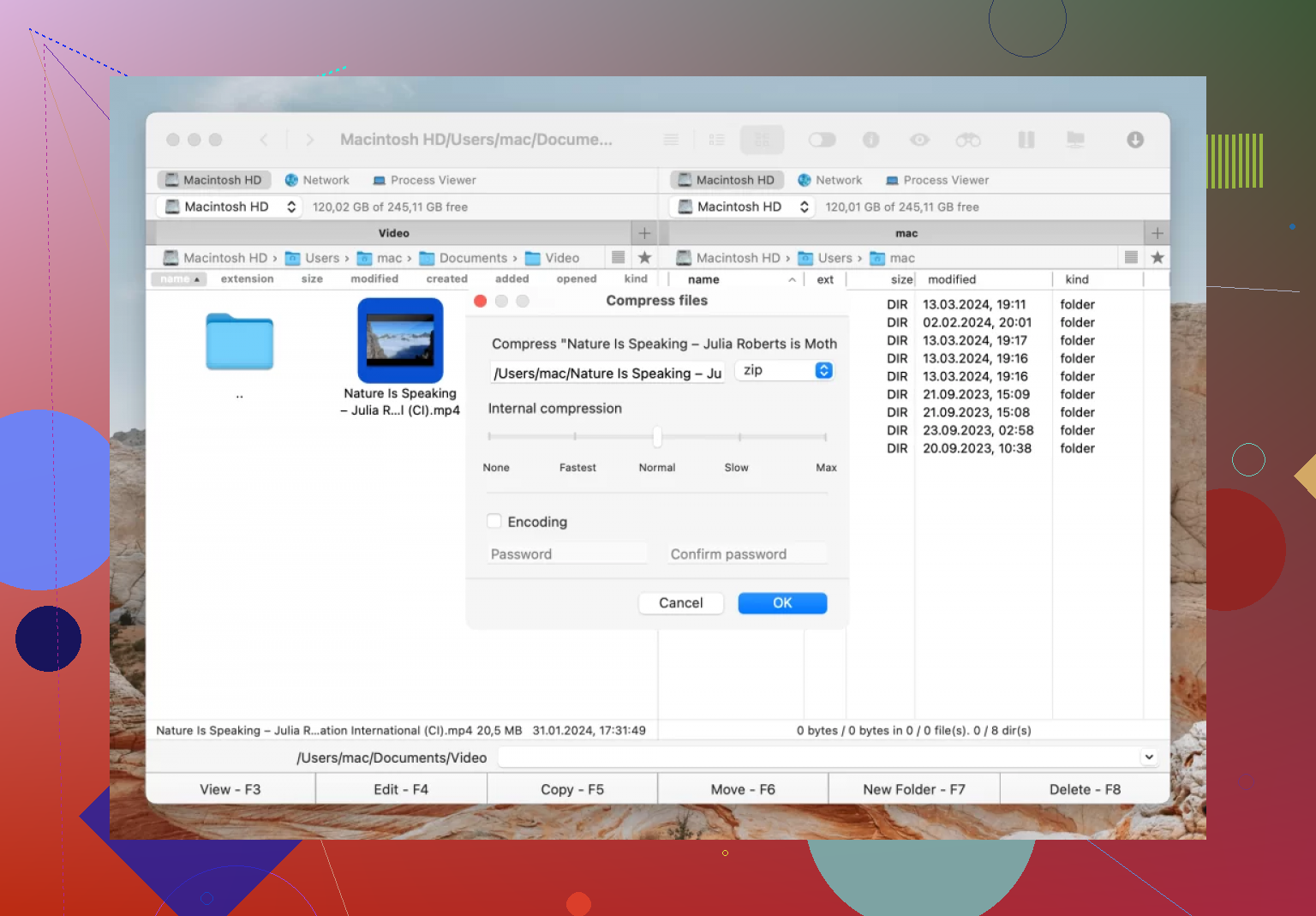Set the compression slider to the Max tick
Viewport: 1316px width, 916px height.
coord(825,437)
